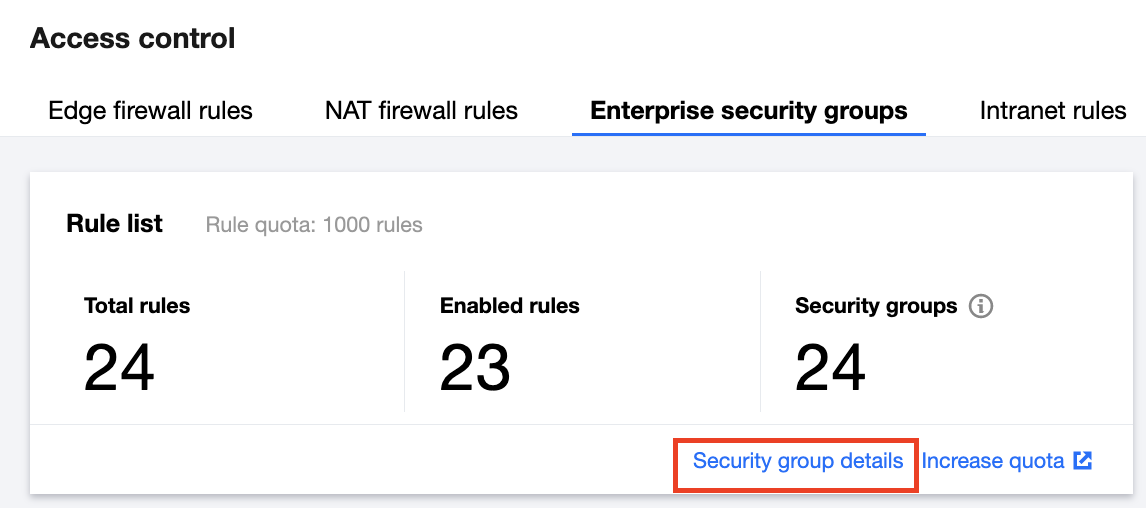
Task: Select the Enterprise security groups tab
Action: [749, 110]
